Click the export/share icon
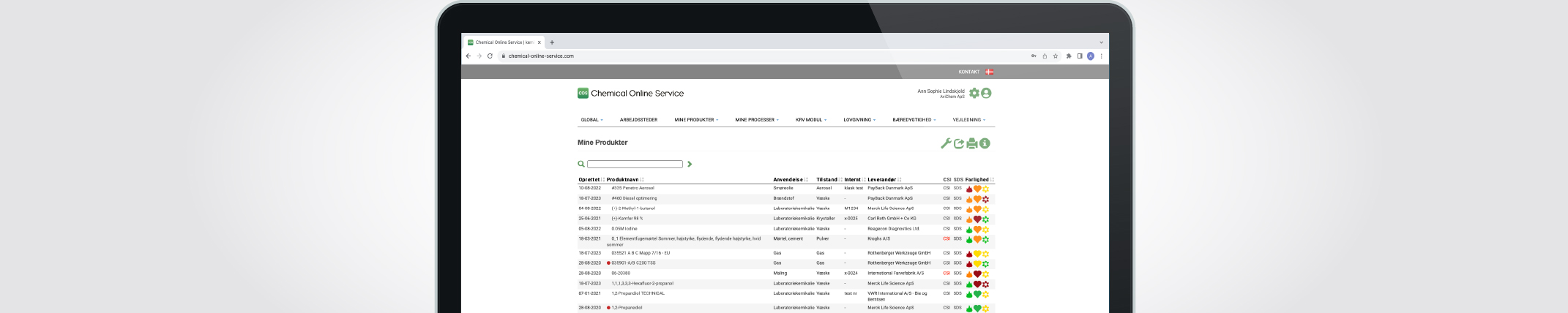This screenshot has height=313, width=1568. [959, 143]
